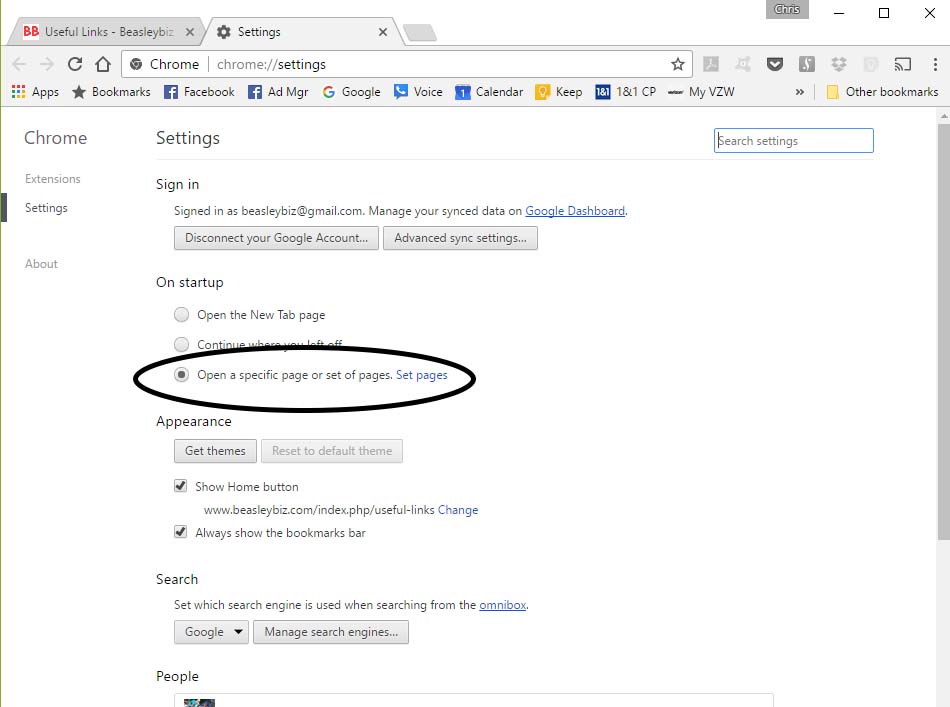Viewport: 950px width, 707px height.
Task: Open the Google Voice bookmark
Action: click(x=418, y=91)
